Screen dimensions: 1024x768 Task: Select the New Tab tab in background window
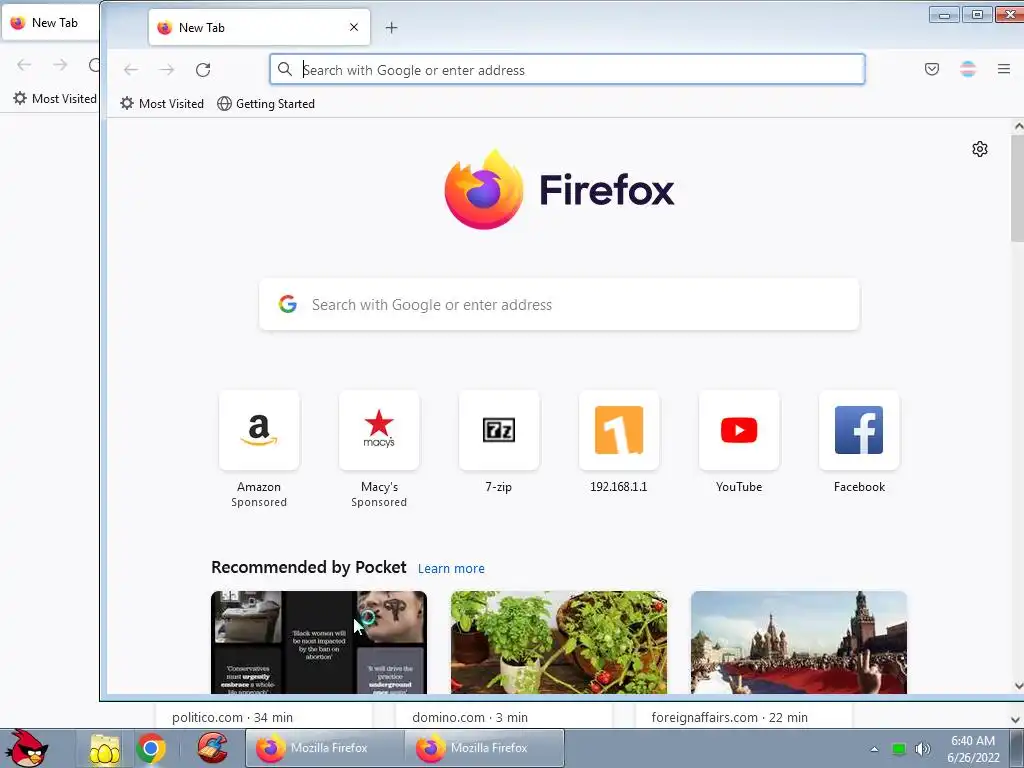point(50,23)
